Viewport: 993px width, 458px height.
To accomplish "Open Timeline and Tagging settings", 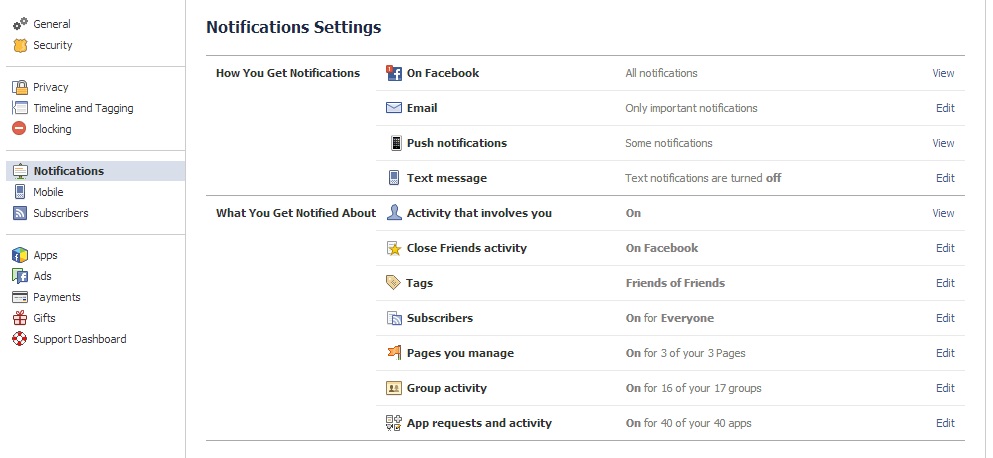I will pyautogui.click(x=83, y=108).
